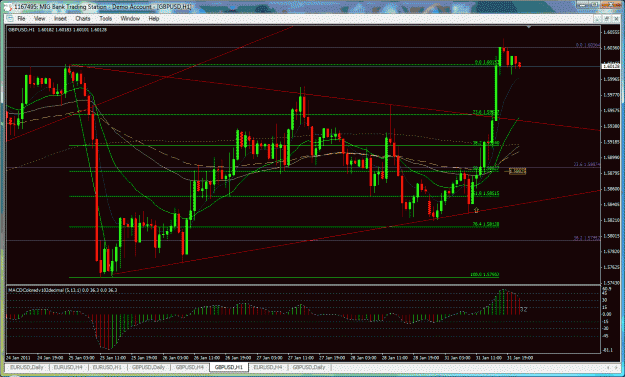Minimize the inner chart window
Viewport: 625px width, 377px height.
597,19
